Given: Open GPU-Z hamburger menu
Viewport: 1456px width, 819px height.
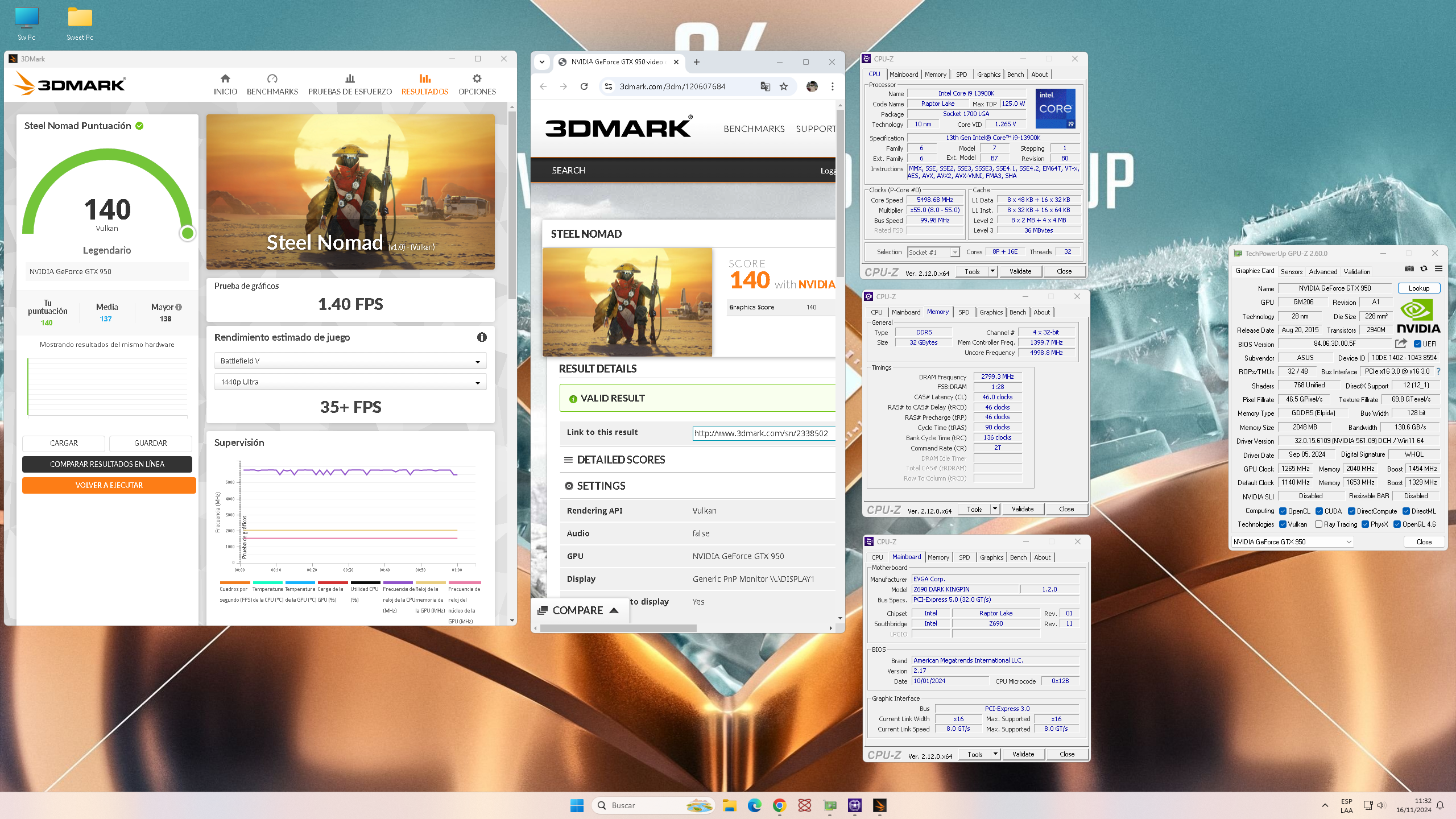Looking at the screenshot, I should click(x=1438, y=268).
